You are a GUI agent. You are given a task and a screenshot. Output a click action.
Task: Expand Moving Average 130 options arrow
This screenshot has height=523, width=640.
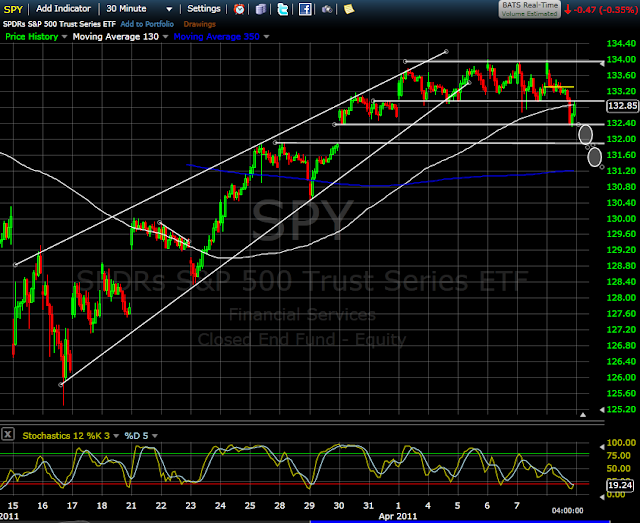click(x=165, y=37)
